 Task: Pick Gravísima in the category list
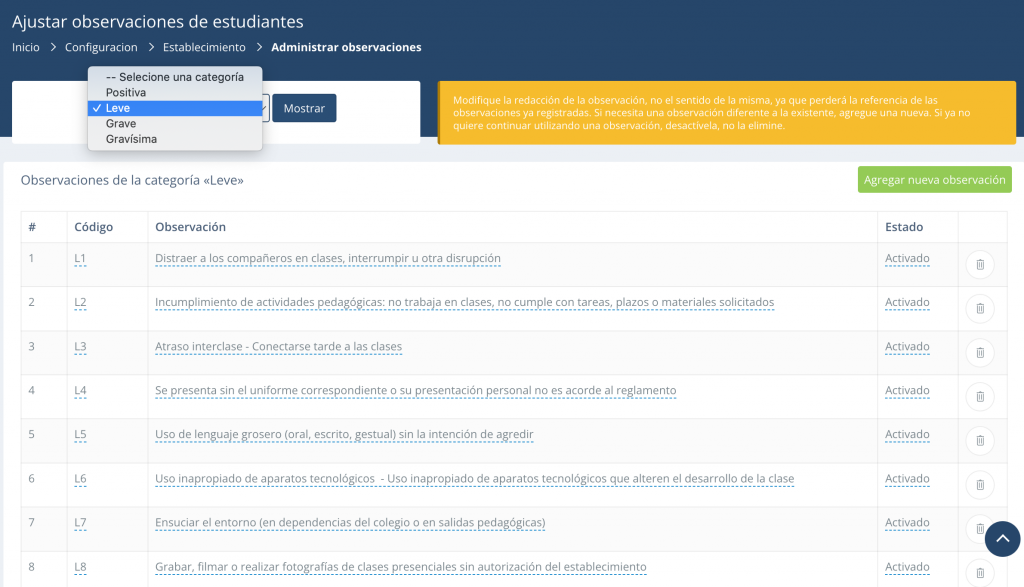click(x=131, y=139)
